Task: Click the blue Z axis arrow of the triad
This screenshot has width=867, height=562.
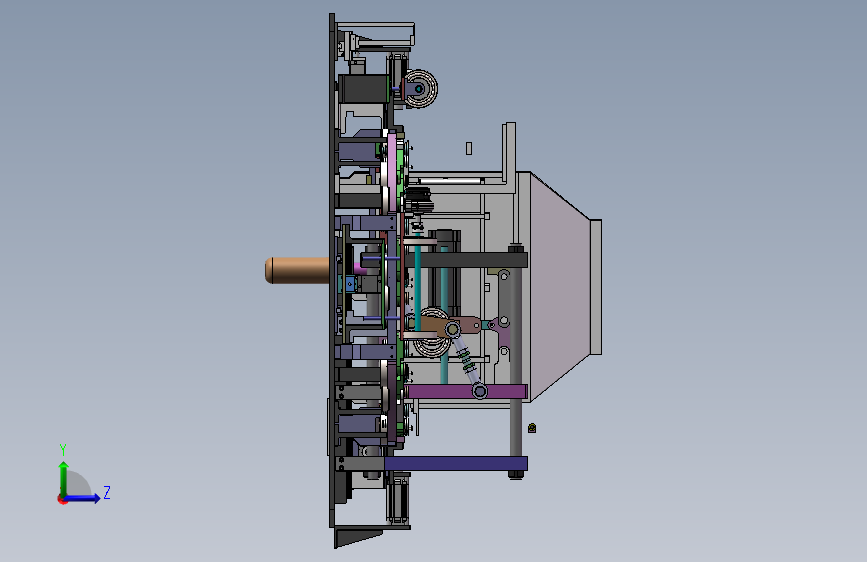Action: pos(83,498)
